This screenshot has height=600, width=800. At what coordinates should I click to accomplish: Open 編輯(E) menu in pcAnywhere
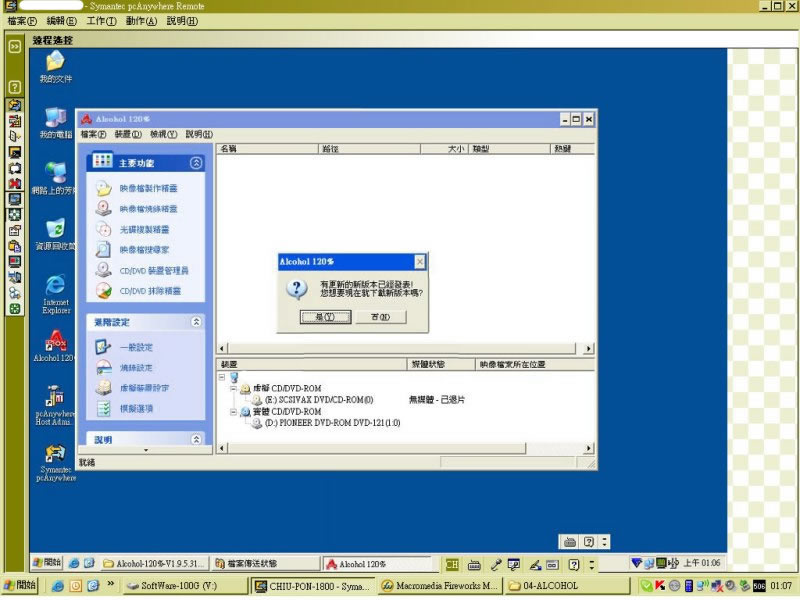click(x=61, y=21)
